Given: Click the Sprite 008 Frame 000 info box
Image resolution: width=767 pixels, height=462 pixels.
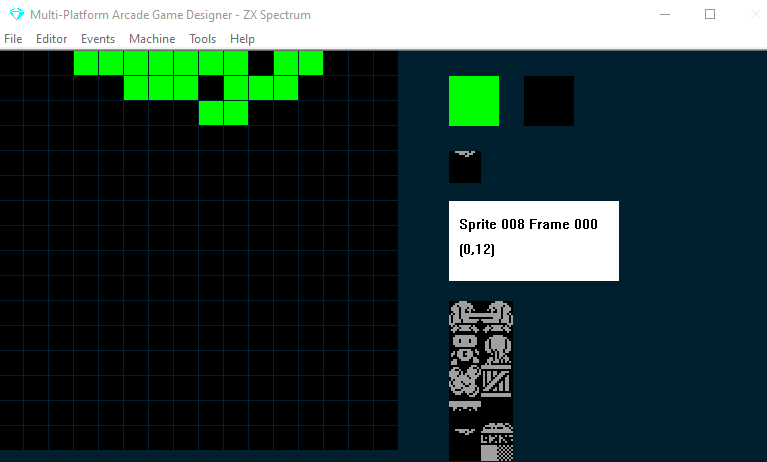Looking at the screenshot, I should [534, 241].
